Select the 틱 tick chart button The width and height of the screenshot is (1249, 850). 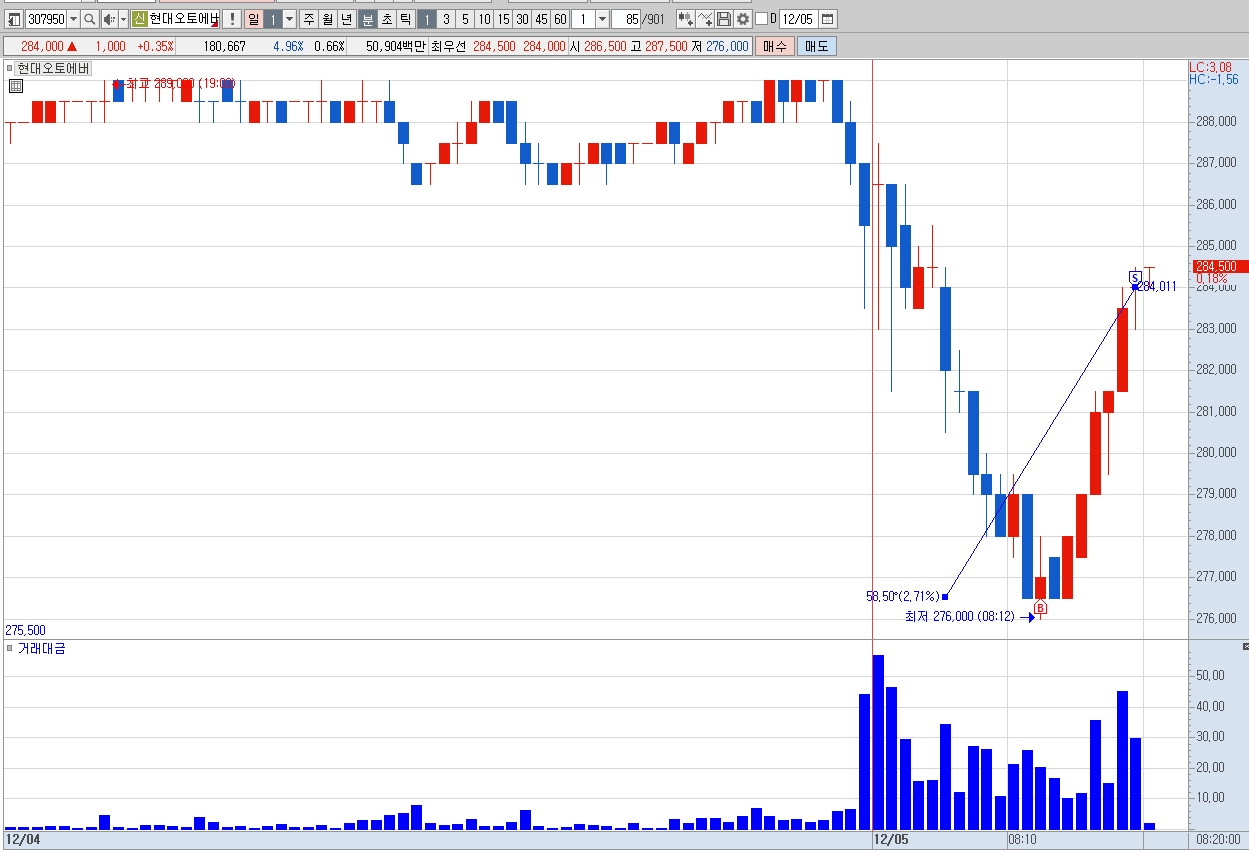pyautogui.click(x=405, y=19)
